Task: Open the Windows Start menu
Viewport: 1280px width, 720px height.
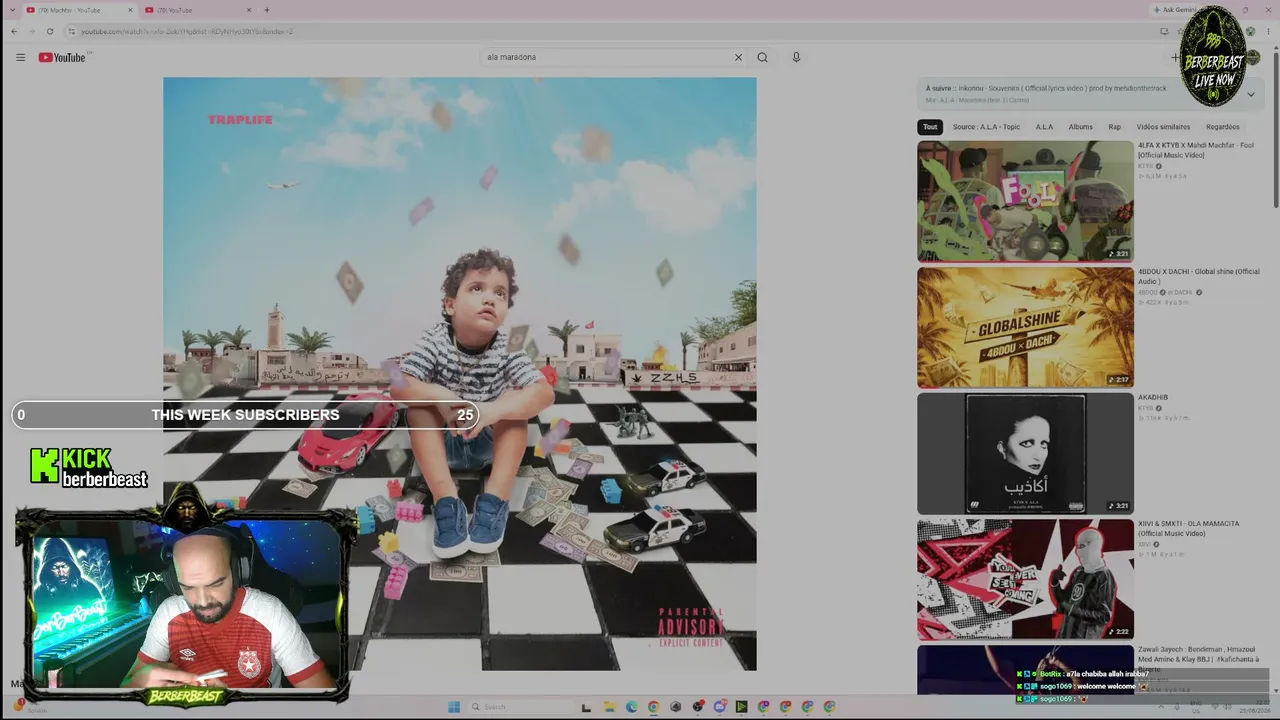Action: (x=453, y=707)
